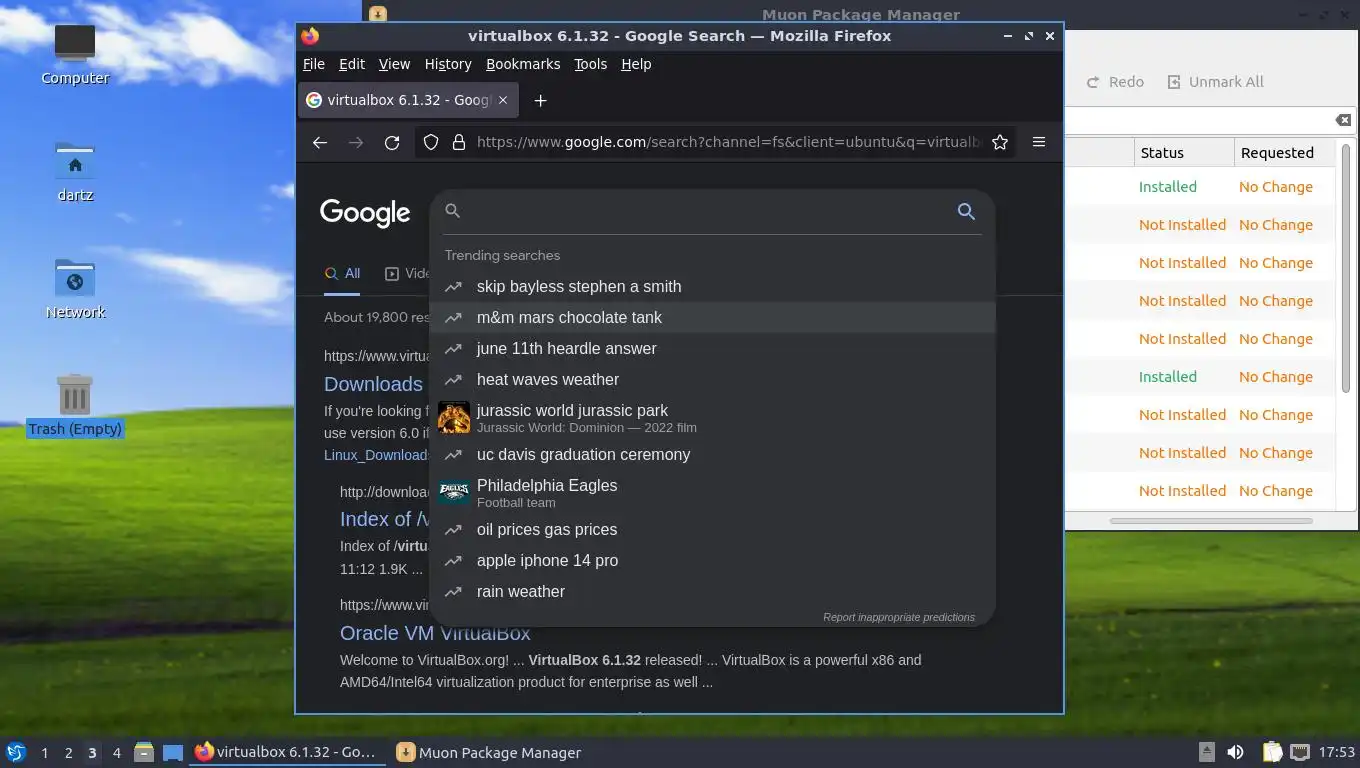This screenshot has width=1360, height=768.
Task: Clear the Muon search field
Action: [x=1343, y=120]
